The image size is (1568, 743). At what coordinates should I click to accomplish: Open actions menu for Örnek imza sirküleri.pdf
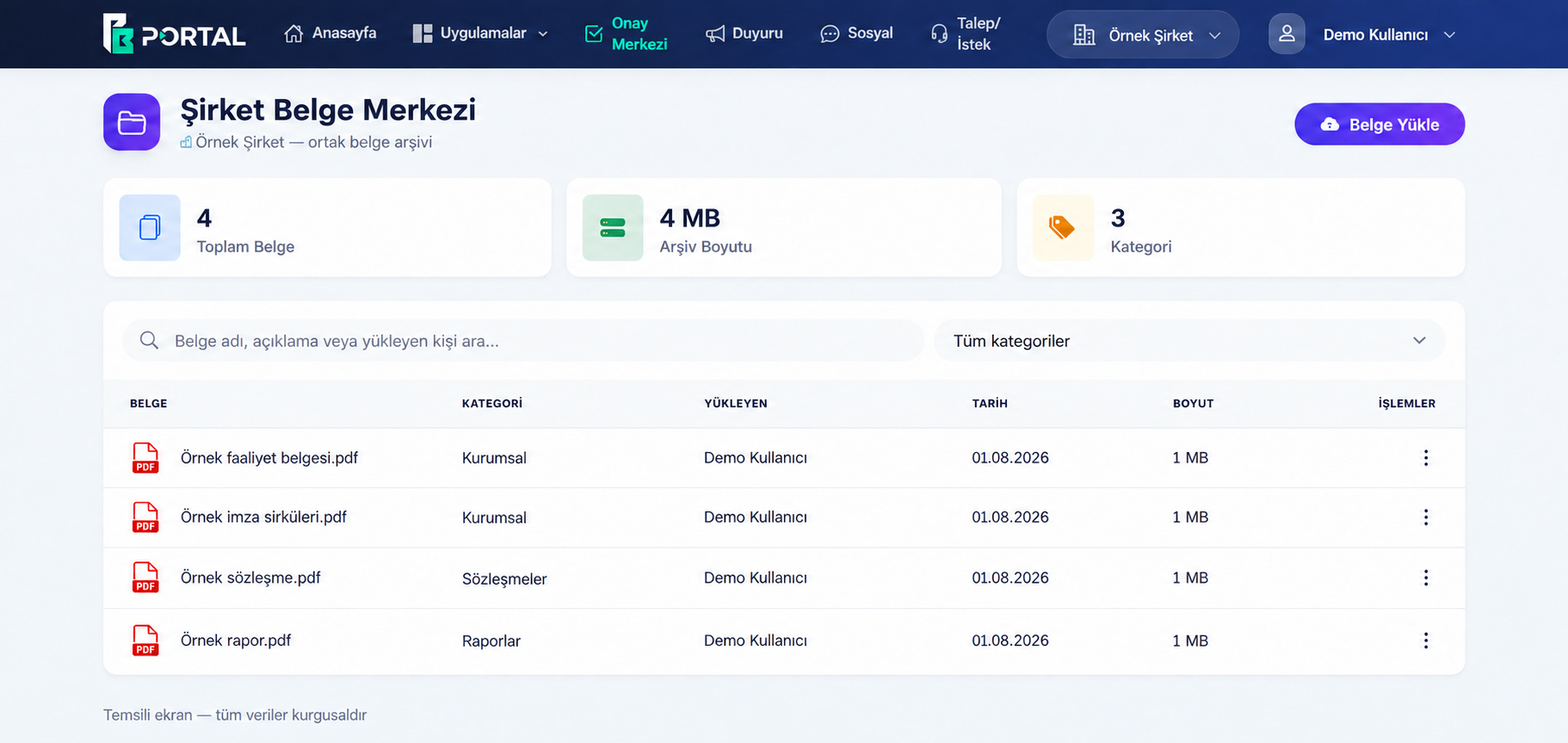[x=1425, y=517]
